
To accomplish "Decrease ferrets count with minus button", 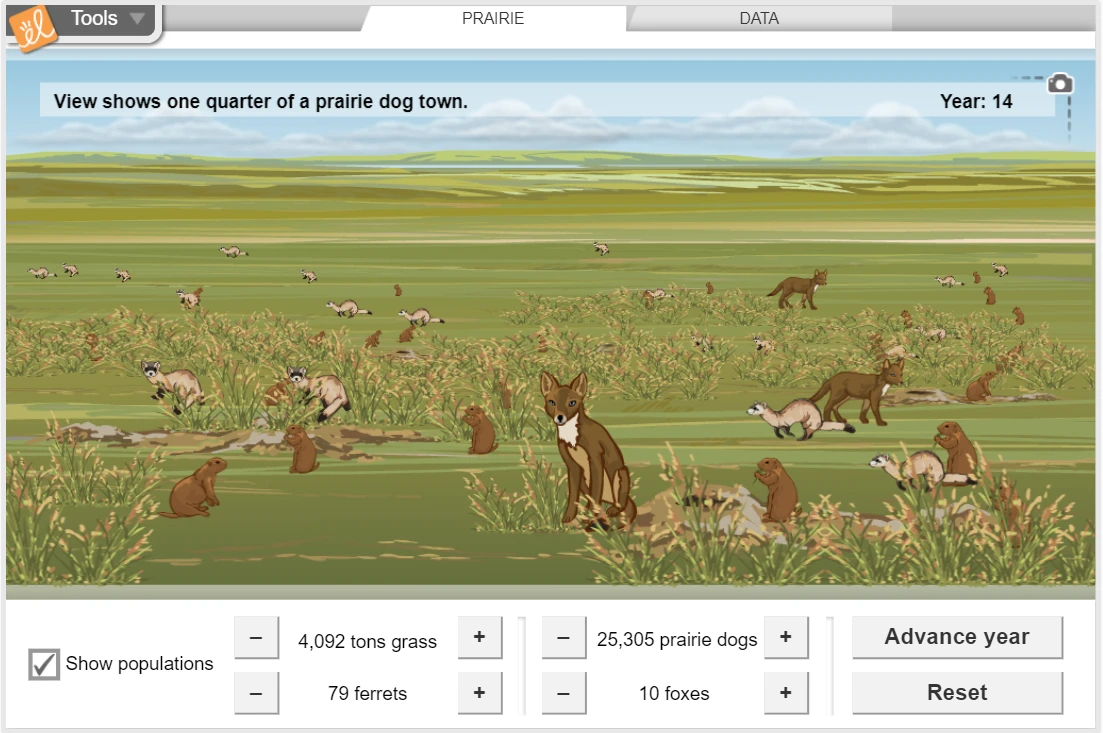I will (256, 693).
